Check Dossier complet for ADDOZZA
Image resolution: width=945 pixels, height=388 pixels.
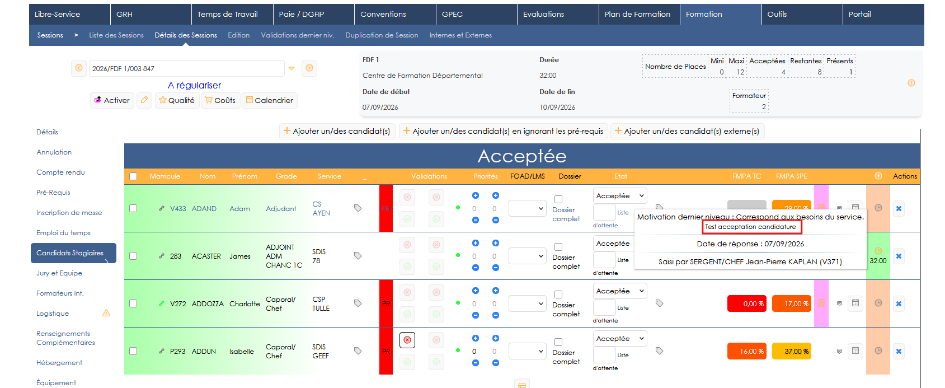tap(558, 295)
